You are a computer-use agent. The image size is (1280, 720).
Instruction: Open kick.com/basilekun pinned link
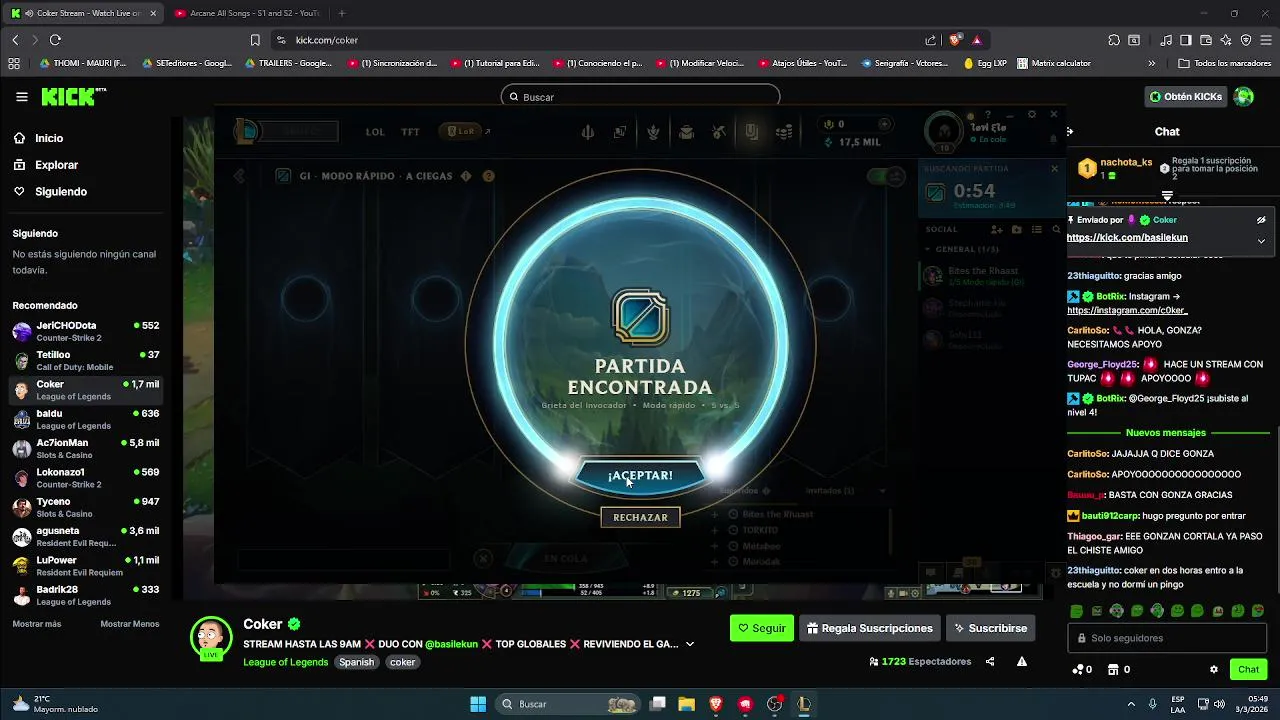tap(1127, 237)
